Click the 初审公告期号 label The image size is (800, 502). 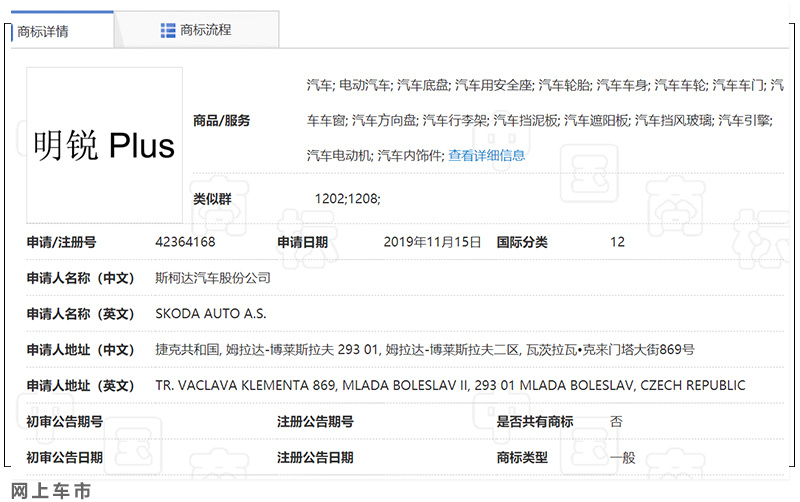pyautogui.click(x=65, y=421)
